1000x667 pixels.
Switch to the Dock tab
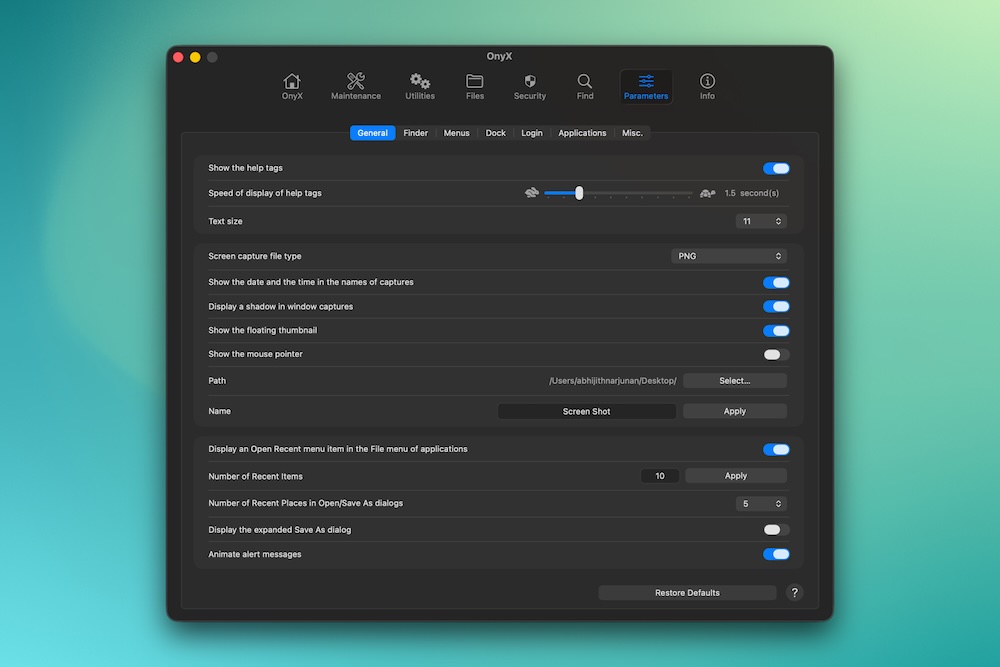click(496, 133)
